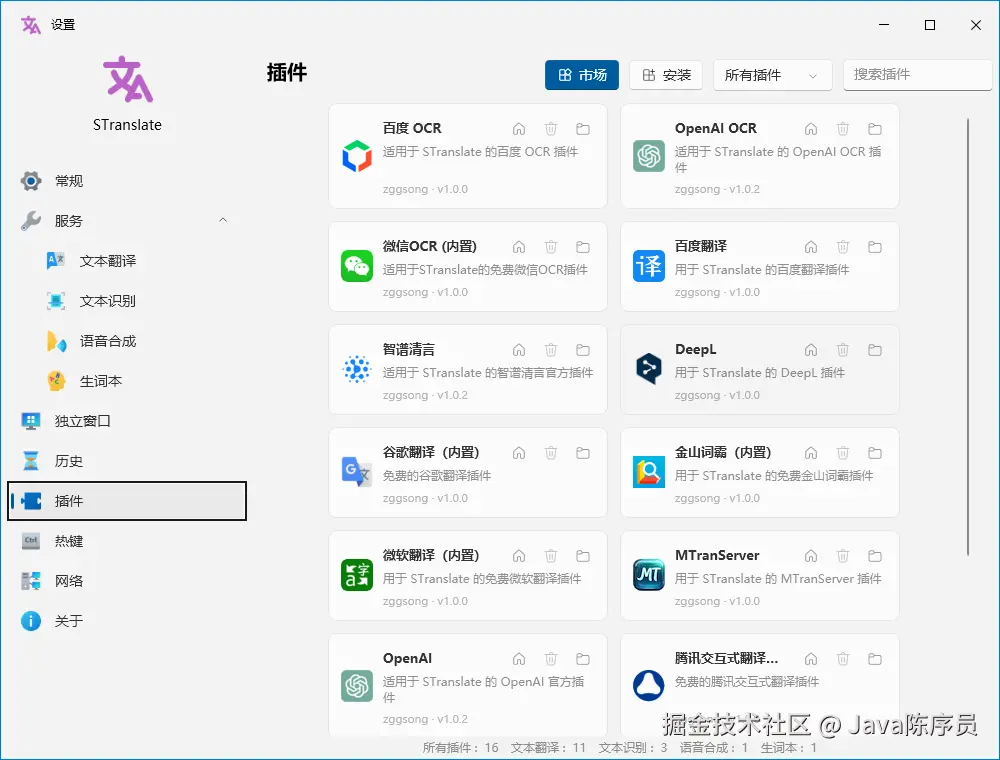Select 文本翻译 in sidebar

[126, 261]
